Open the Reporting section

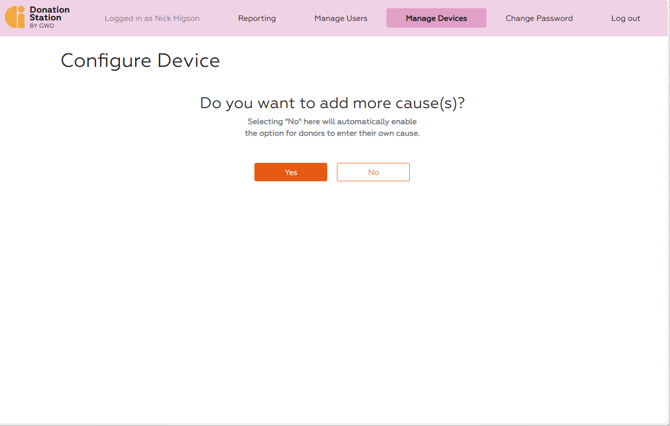[x=257, y=18]
